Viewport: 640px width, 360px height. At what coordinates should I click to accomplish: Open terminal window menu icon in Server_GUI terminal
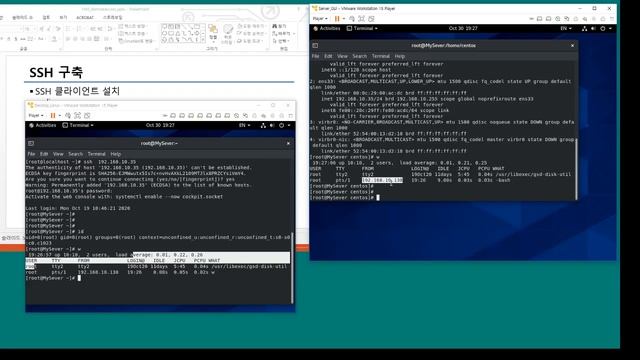coord(315,46)
